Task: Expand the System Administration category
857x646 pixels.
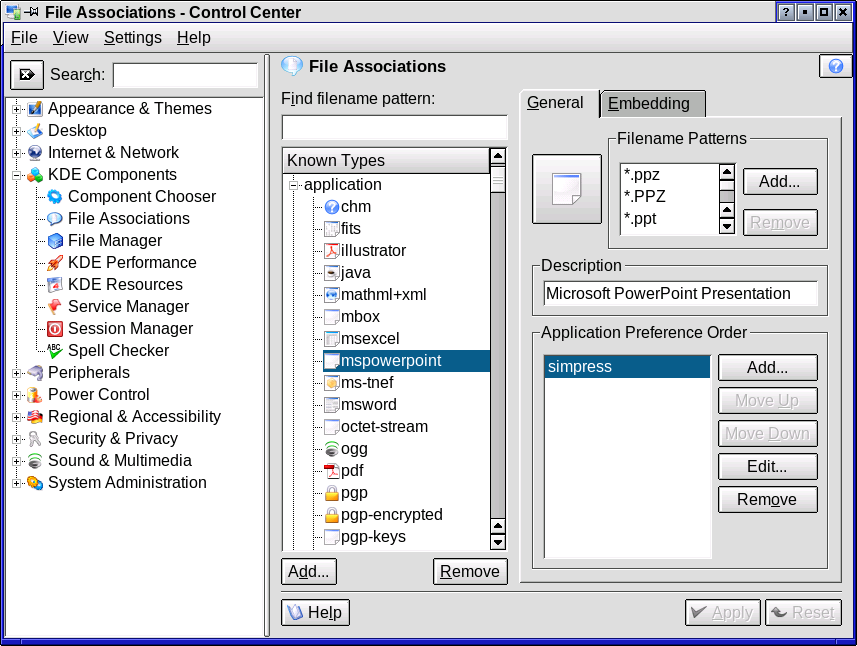Action: tap(17, 483)
